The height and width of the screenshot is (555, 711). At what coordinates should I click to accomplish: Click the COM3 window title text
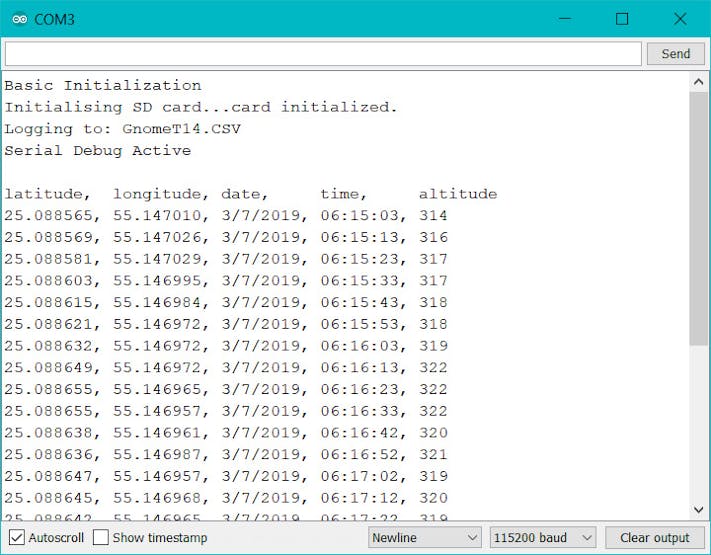coord(54,19)
